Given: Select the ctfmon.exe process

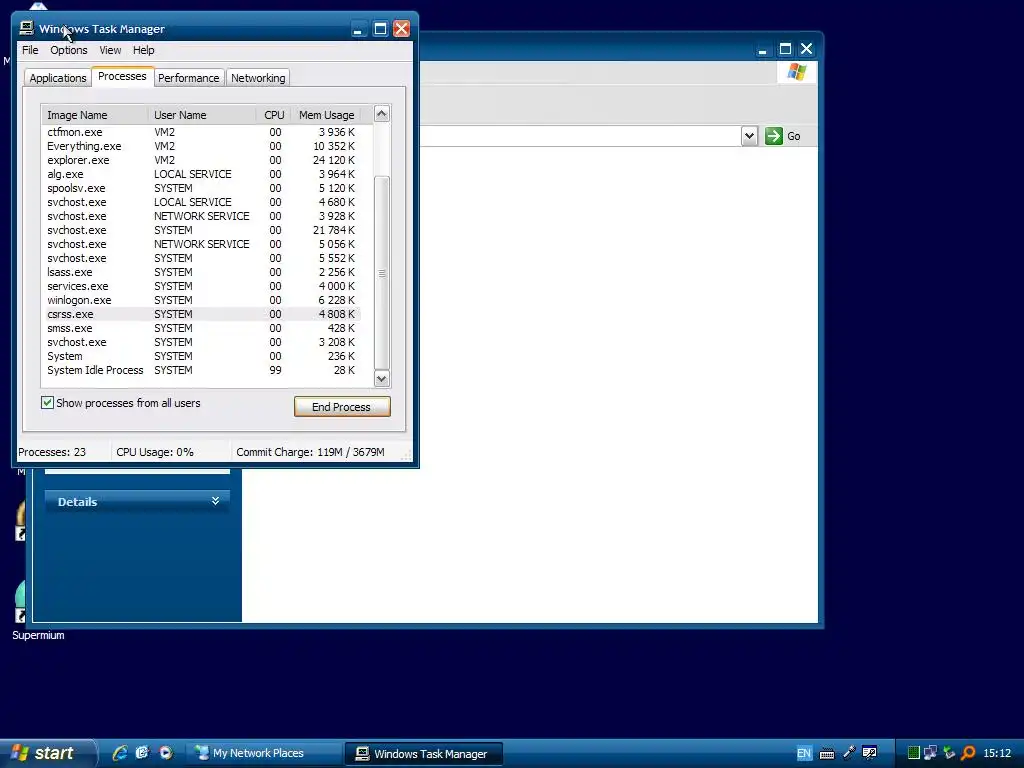Looking at the screenshot, I should [x=200, y=132].
